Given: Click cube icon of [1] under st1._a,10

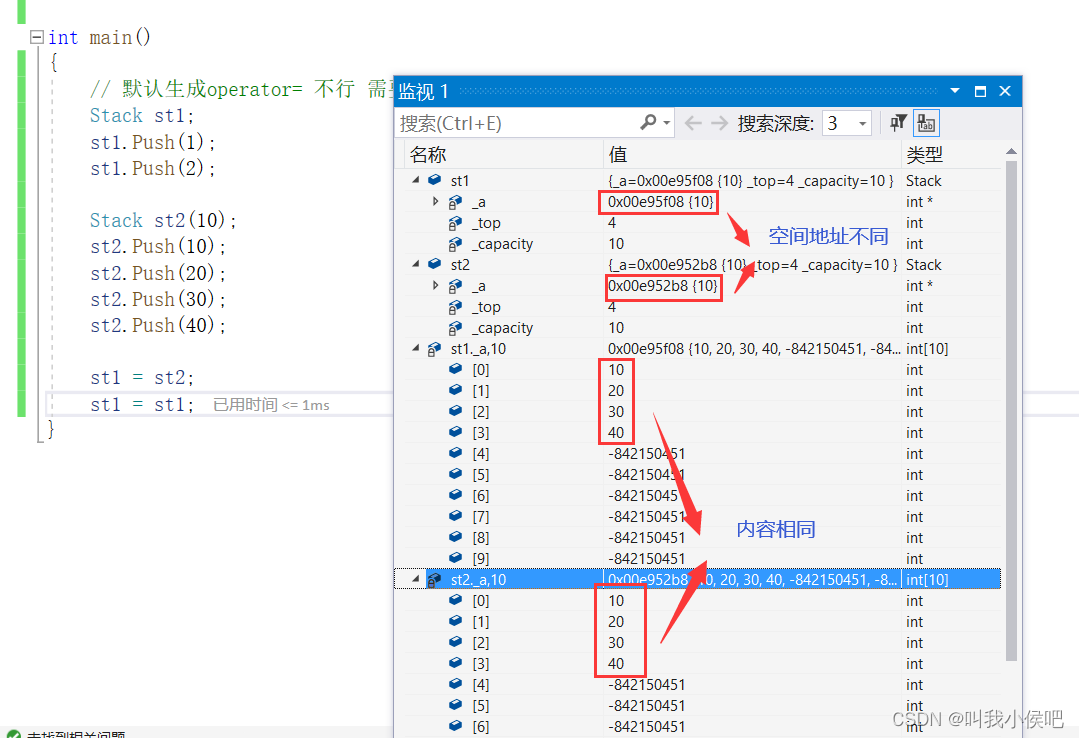Looking at the screenshot, I should tap(456, 390).
